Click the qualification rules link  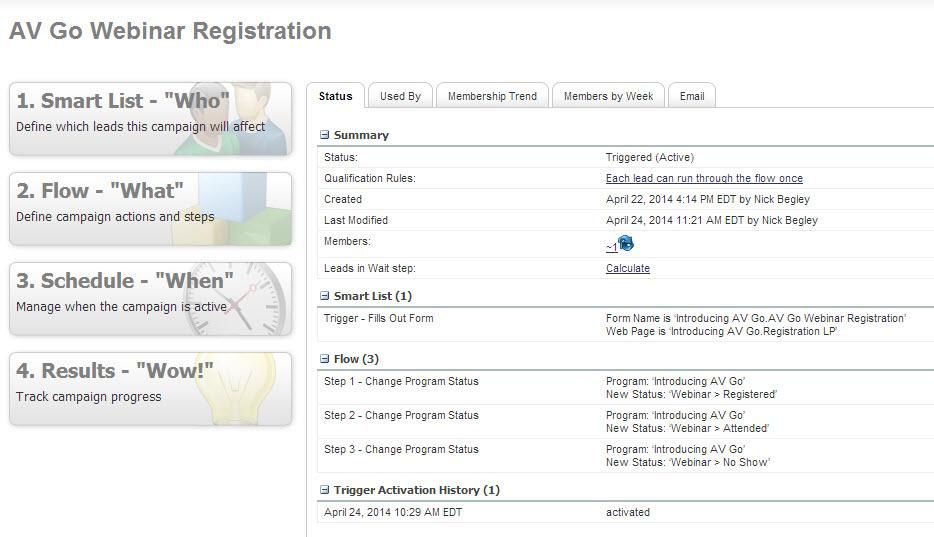[x=704, y=179]
